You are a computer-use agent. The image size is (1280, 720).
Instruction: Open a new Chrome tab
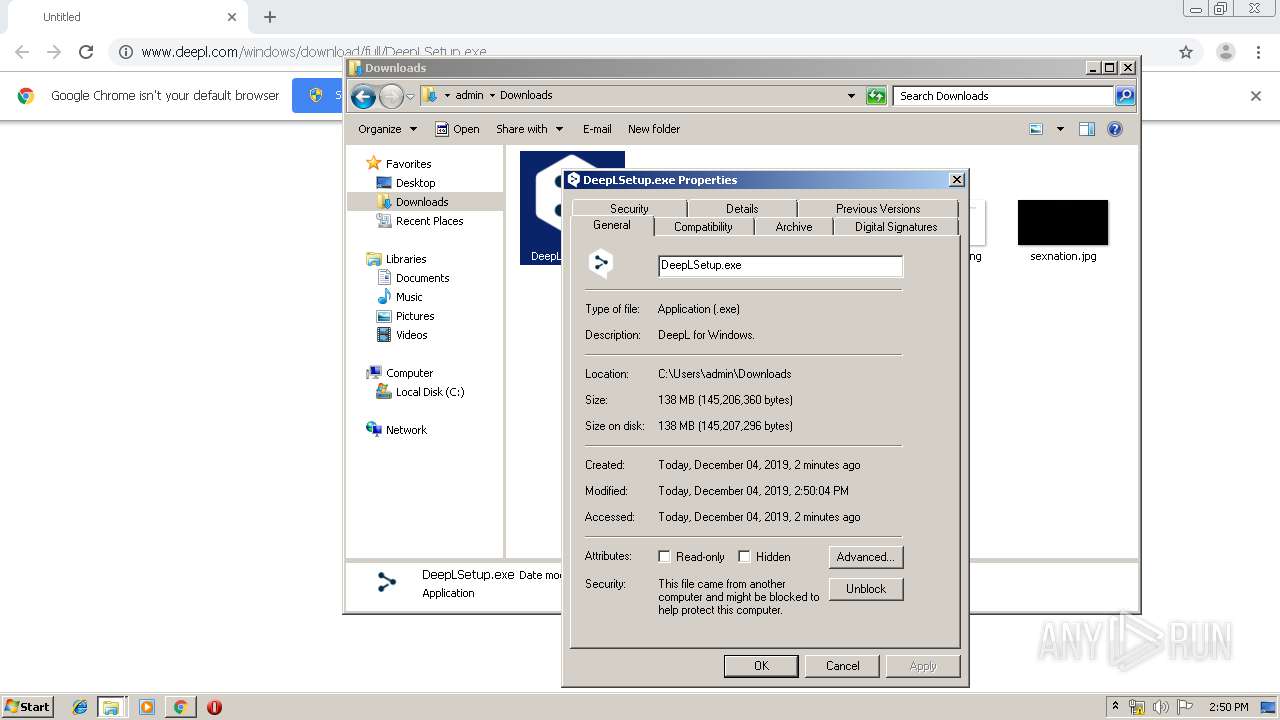click(x=270, y=17)
